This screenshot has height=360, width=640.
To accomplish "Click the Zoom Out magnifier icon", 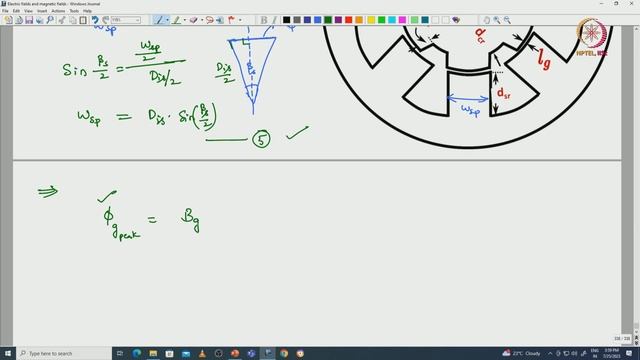I will 507,20.
